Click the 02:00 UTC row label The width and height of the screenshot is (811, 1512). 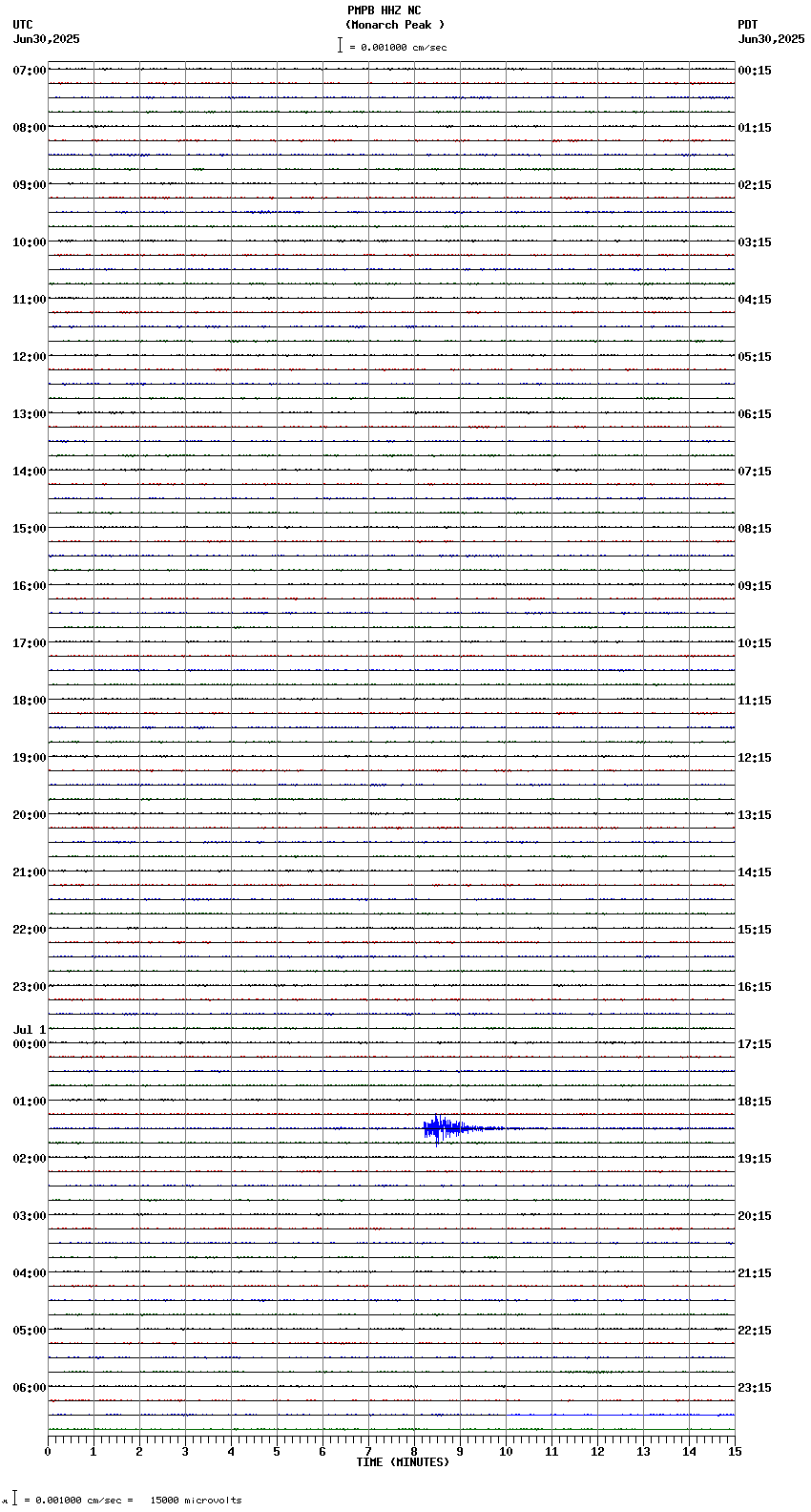pos(30,1159)
